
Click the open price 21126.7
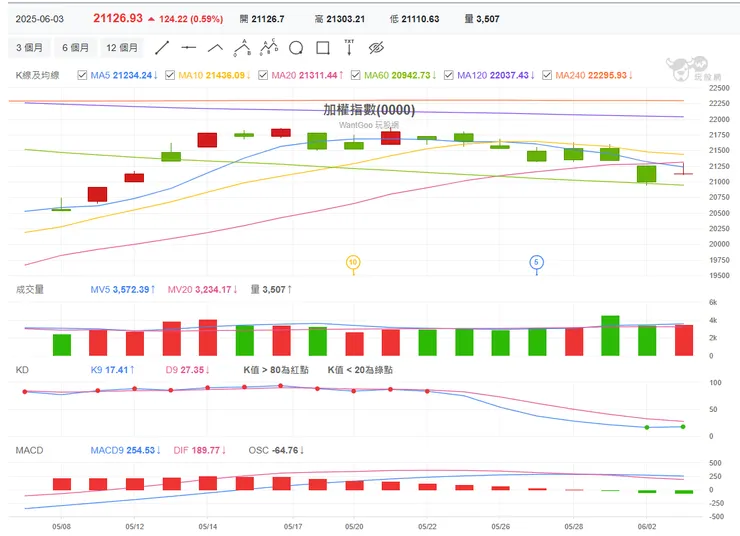[268, 19]
